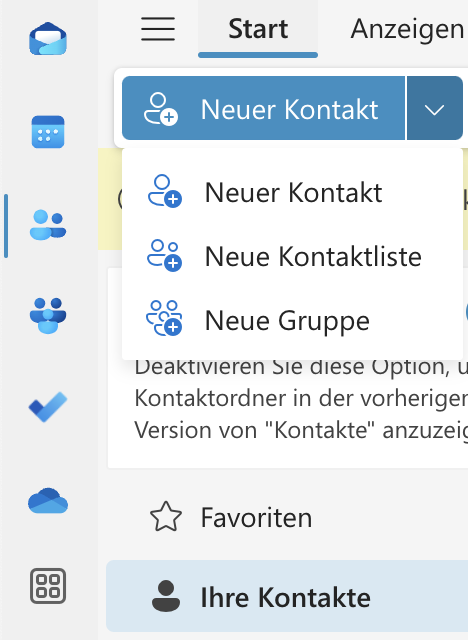Open the Calendar app in sidebar
This screenshot has height=640, width=468.
[48, 132]
